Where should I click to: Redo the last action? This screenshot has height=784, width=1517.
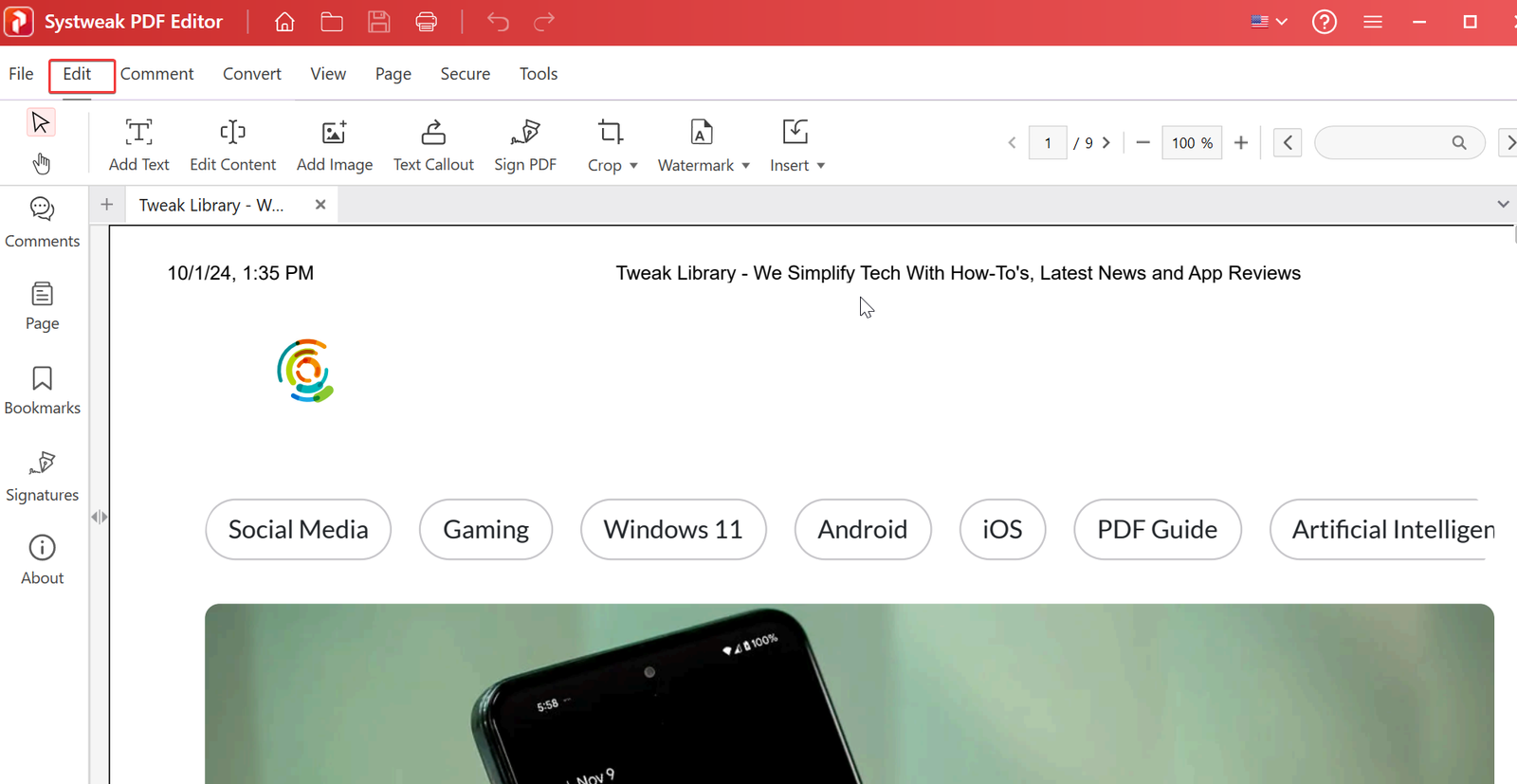(544, 22)
